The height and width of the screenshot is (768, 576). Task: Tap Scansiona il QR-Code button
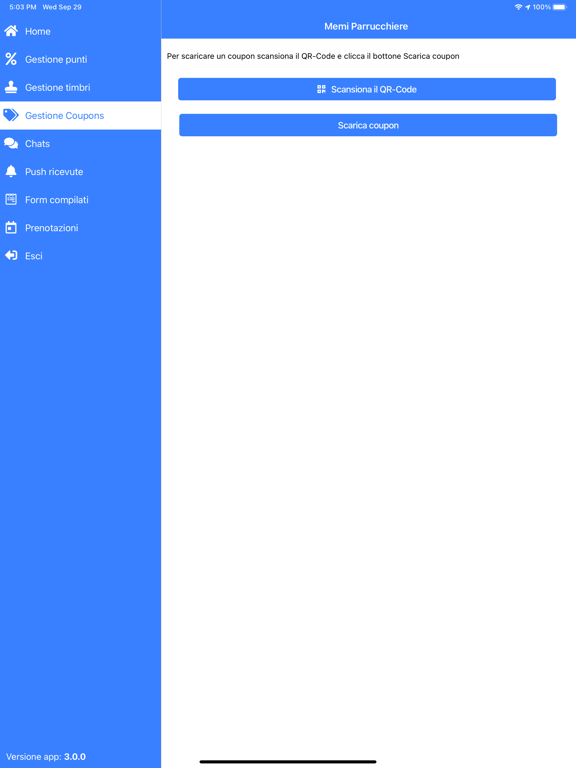pos(367,89)
